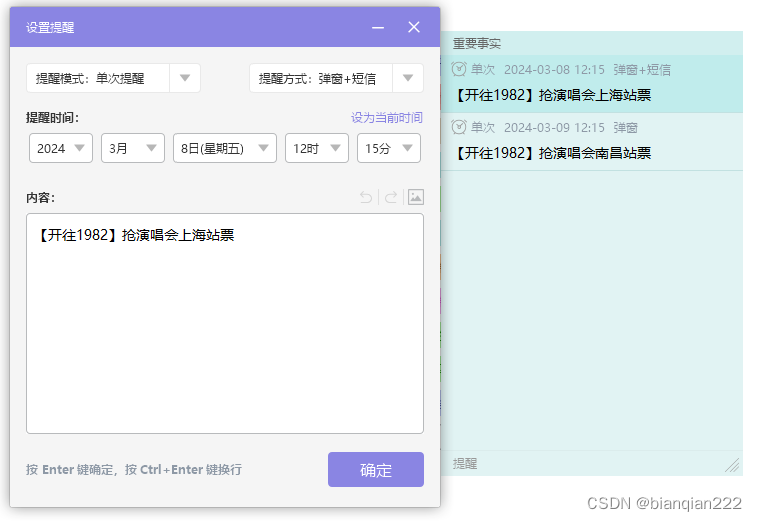Undo the last edit in content toolbar
This screenshot has height=521, width=757.
[366, 197]
